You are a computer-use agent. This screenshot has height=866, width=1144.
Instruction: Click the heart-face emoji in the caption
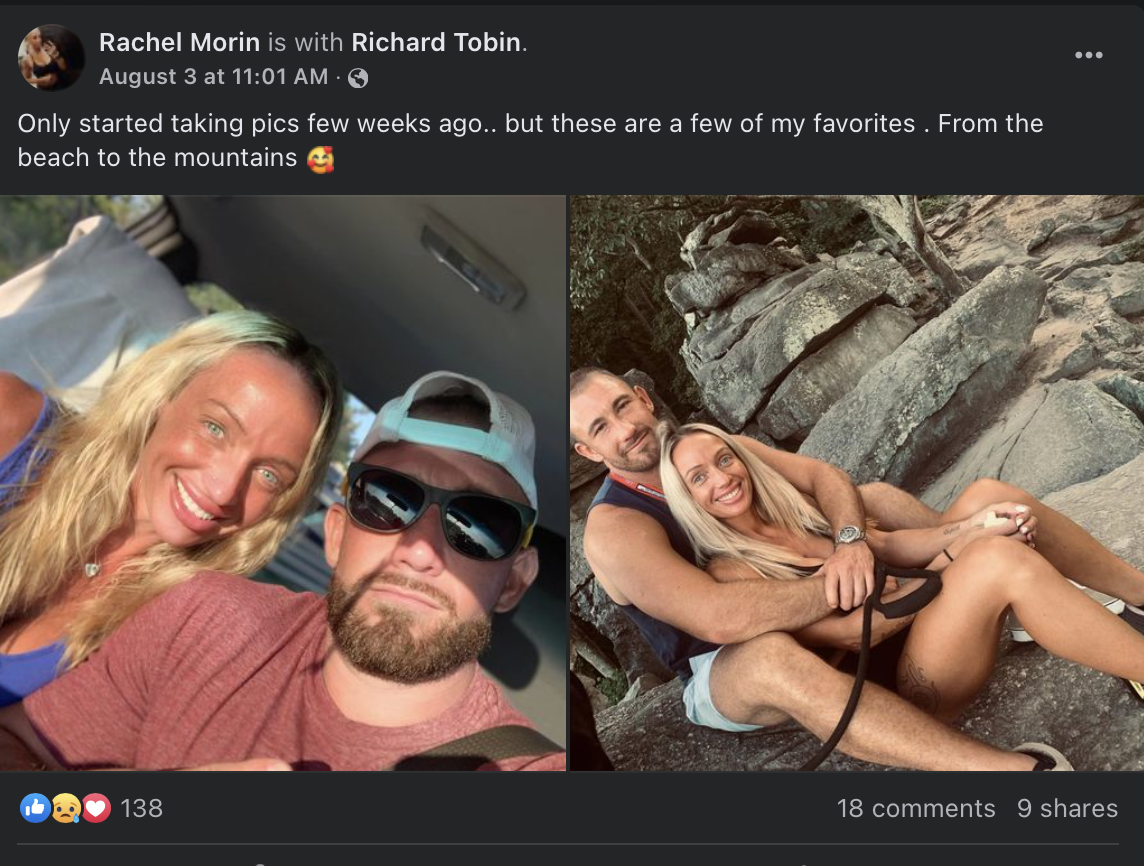click(x=321, y=158)
